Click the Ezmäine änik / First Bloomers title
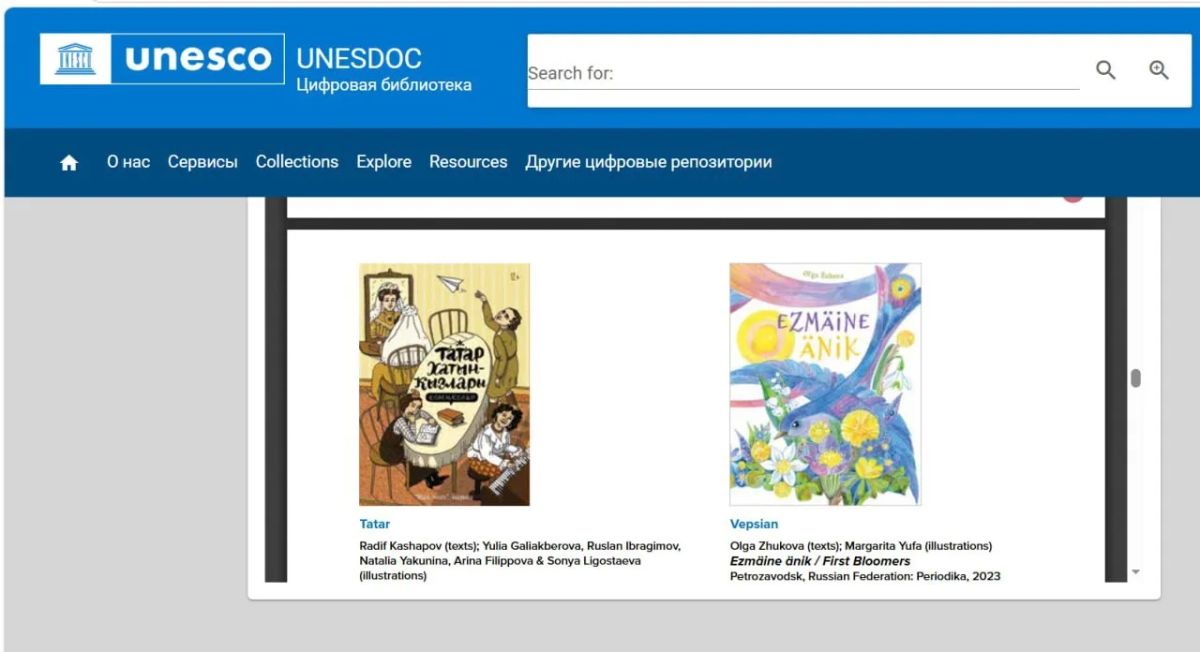The image size is (1200, 652). click(821, 561)
